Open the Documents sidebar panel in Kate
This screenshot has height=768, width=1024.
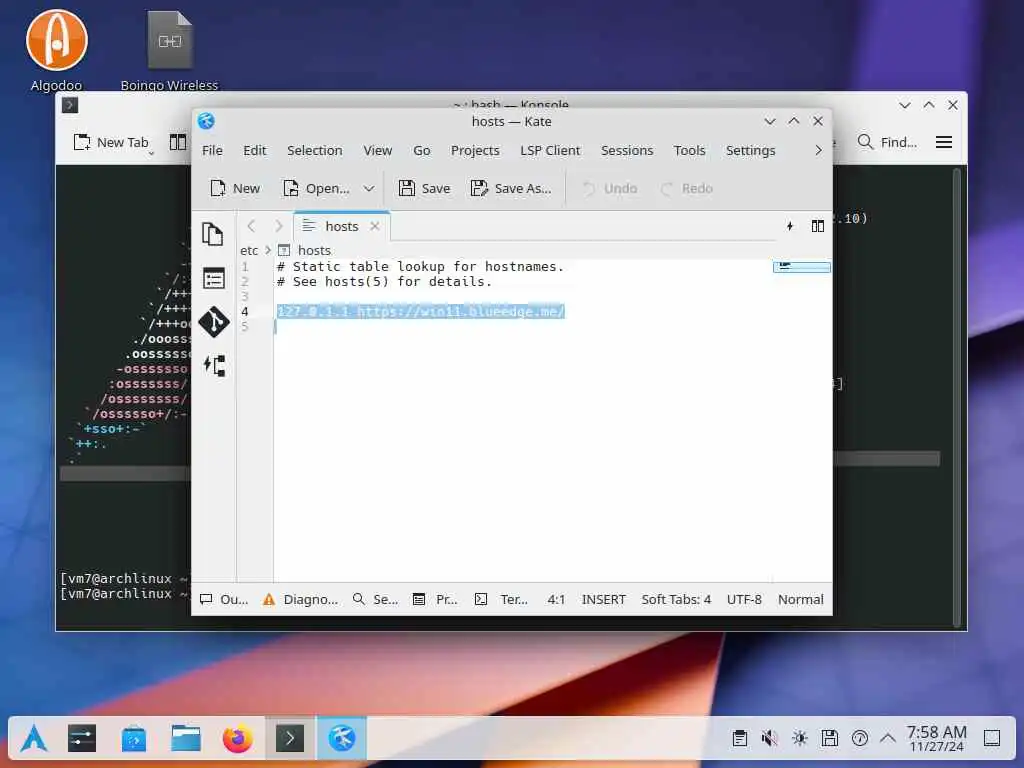(x=212, y=234)
